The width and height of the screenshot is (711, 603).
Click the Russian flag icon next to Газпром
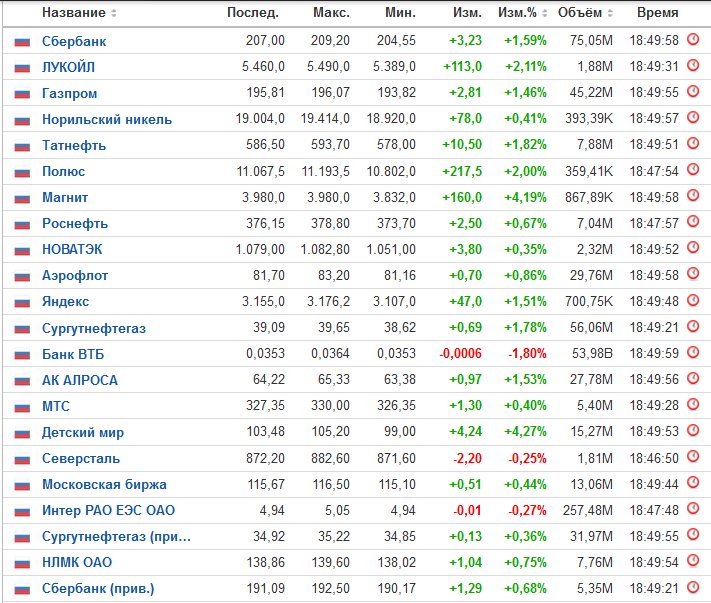coord(22,94)
